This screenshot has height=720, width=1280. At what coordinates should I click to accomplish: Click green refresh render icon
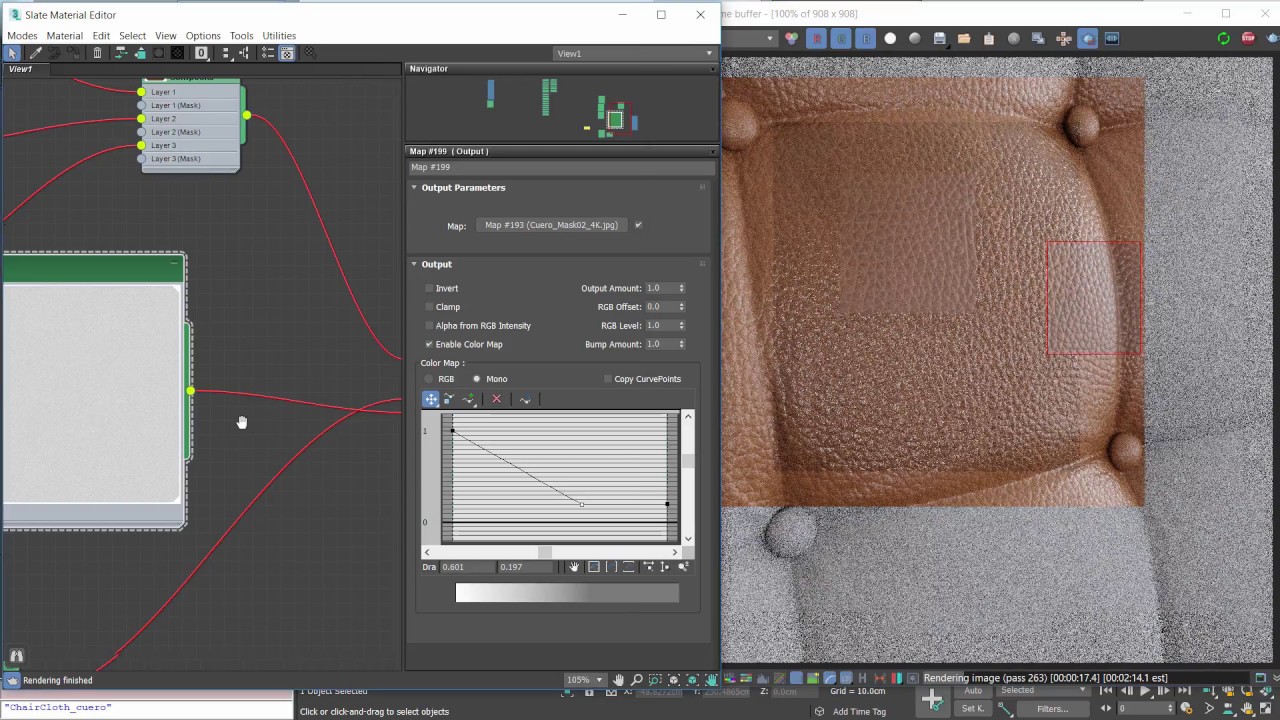tap(1224, 39)
